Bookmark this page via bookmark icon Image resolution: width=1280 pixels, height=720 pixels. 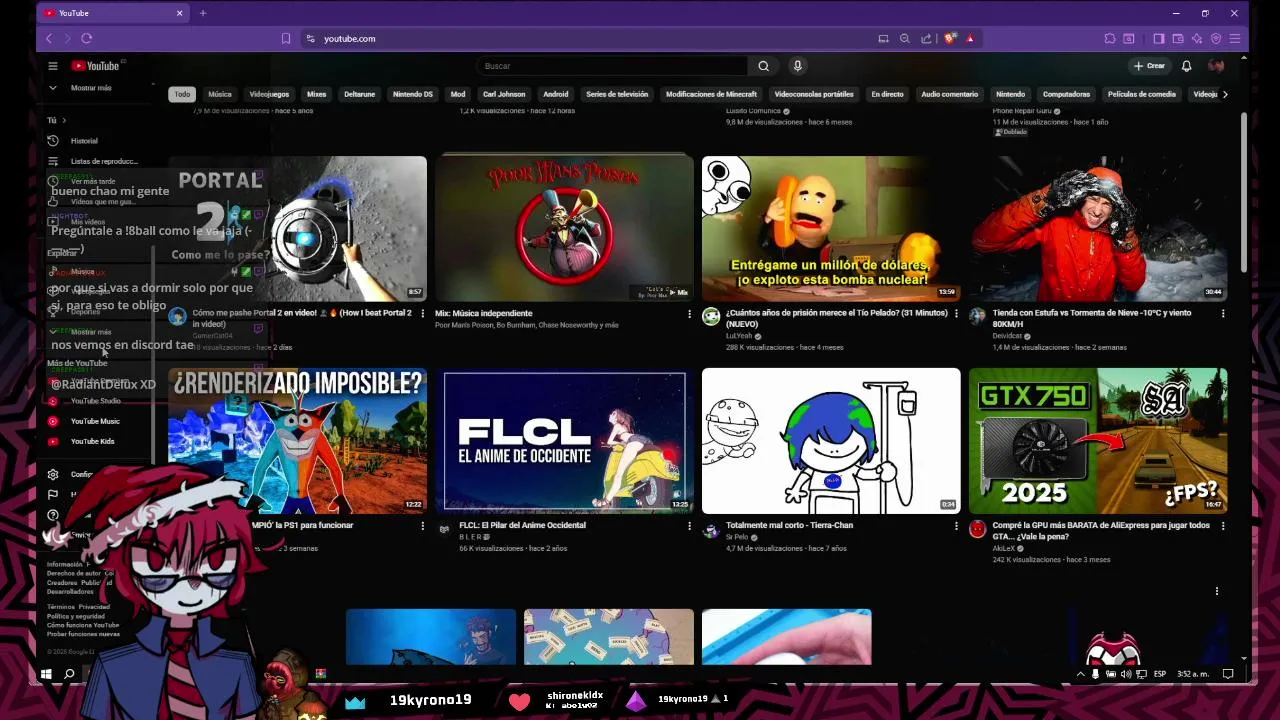(286, 38)
